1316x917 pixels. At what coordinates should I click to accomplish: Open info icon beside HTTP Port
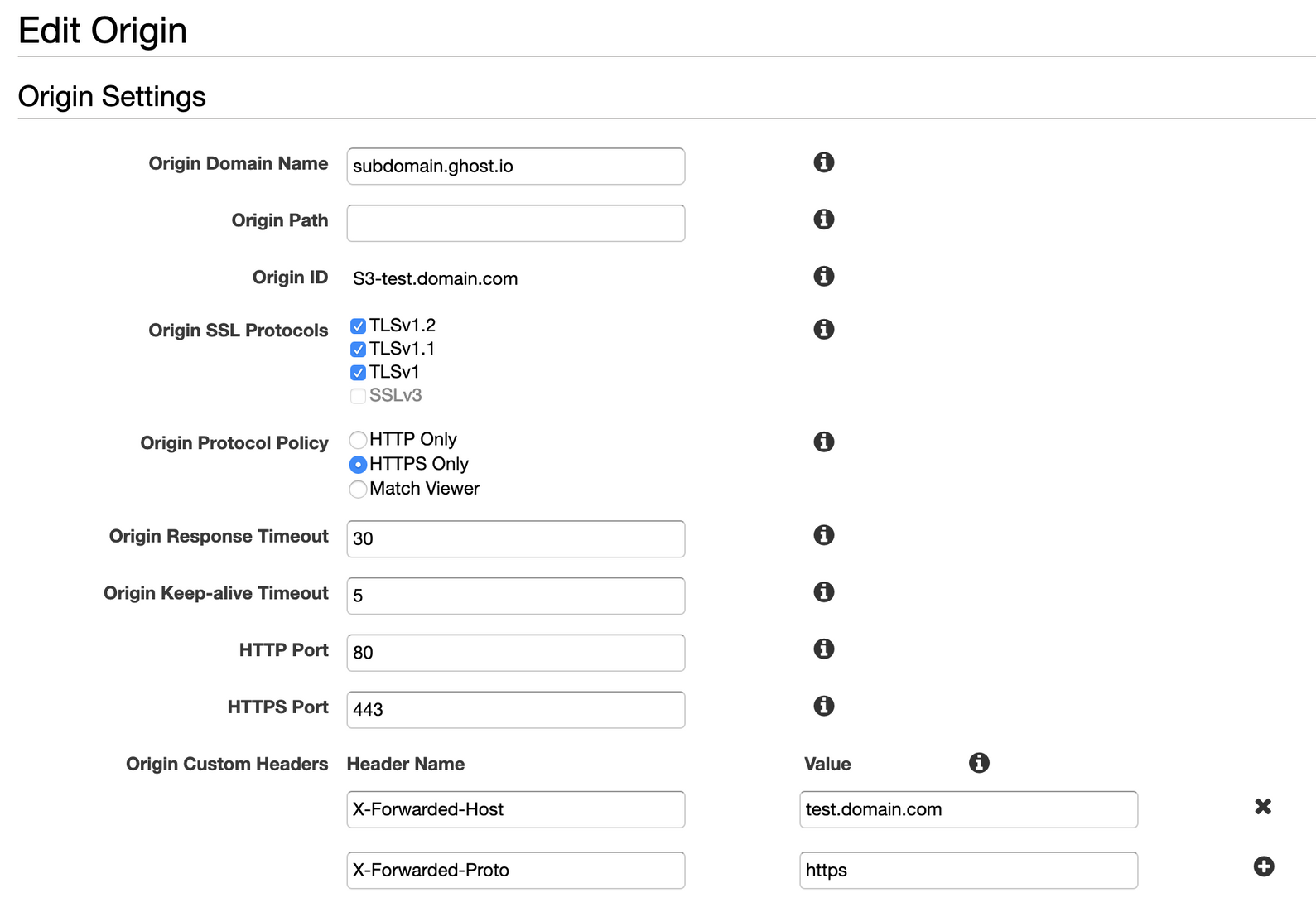pos(823,649)
